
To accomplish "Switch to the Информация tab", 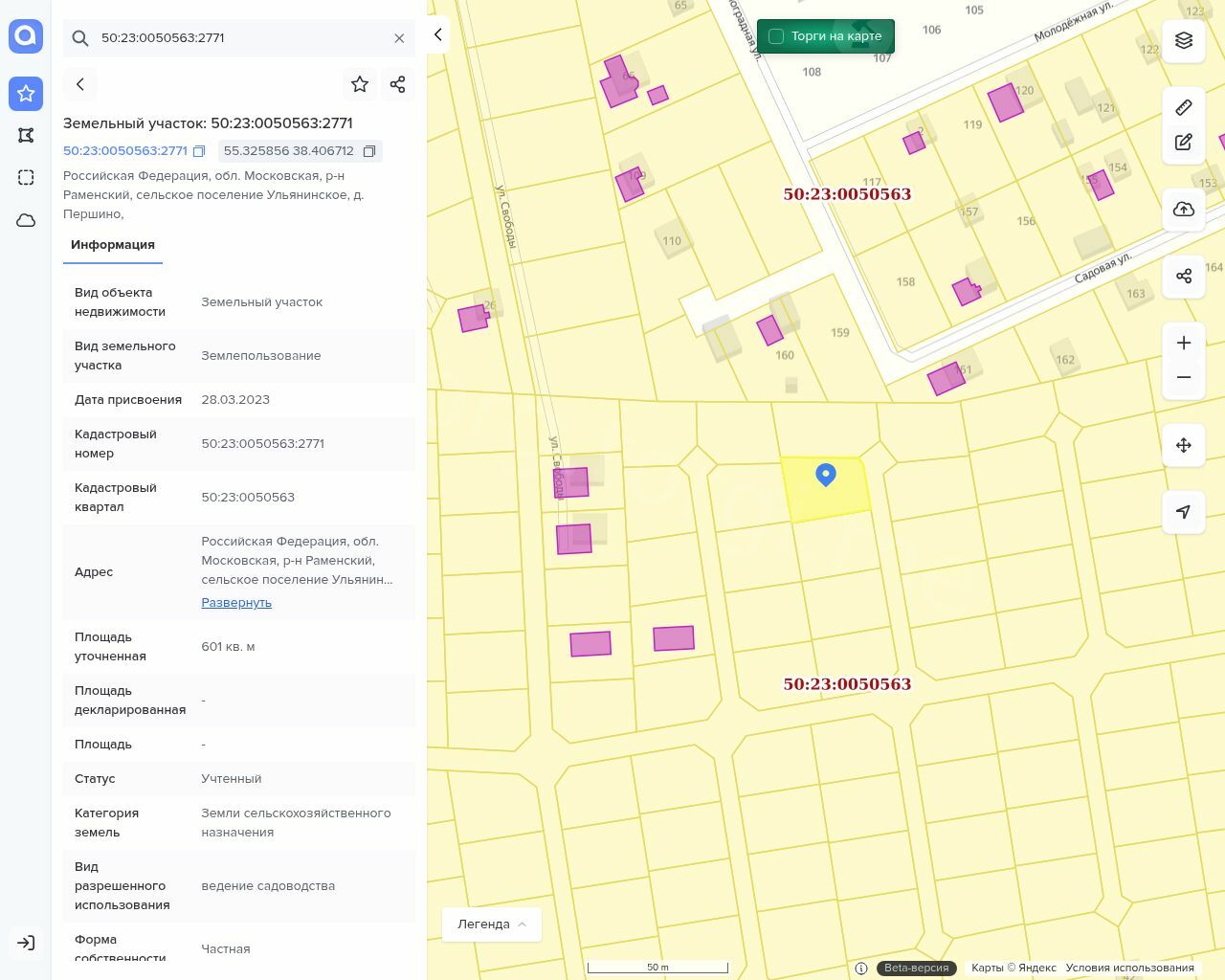I will coord(113,245).
